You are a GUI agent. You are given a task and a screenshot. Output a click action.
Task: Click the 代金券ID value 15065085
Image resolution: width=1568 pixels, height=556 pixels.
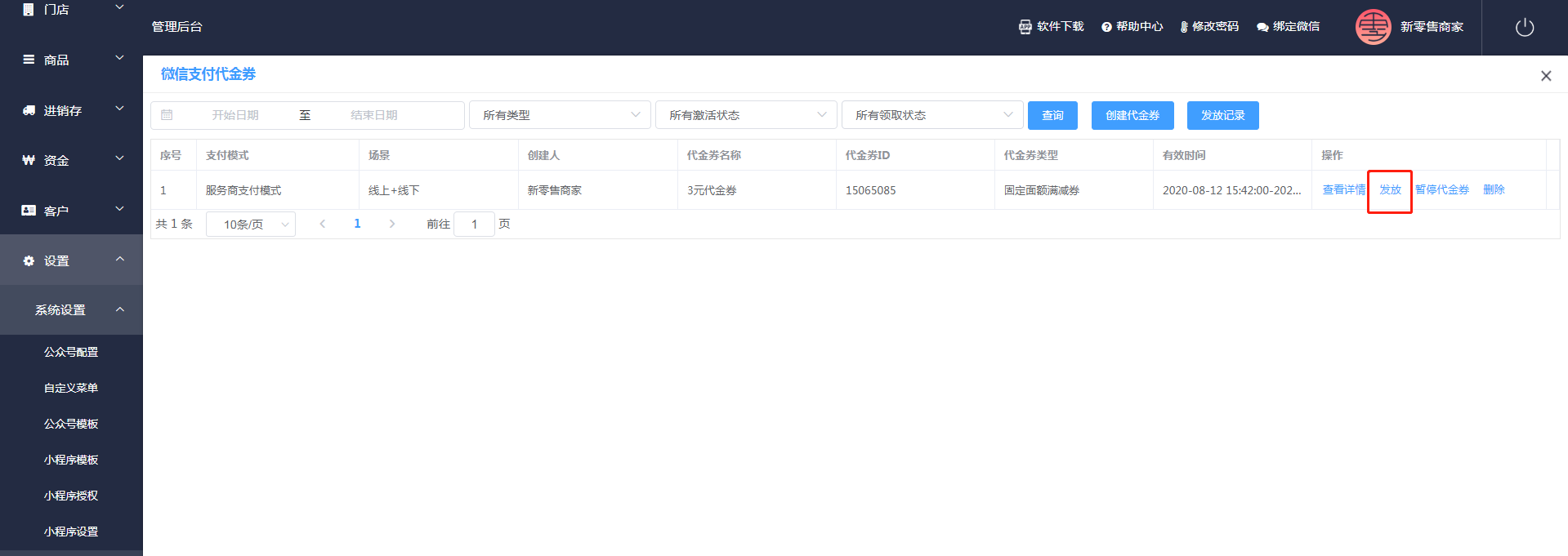coord(870,190)
